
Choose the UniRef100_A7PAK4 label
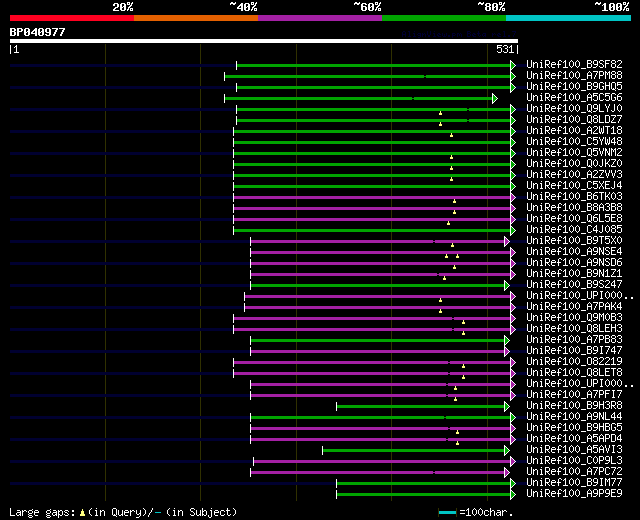574,307
